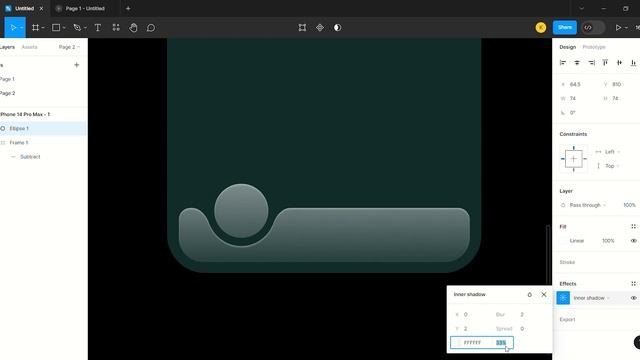
Task: Open the Assets tab
Action: pos(29,47)
